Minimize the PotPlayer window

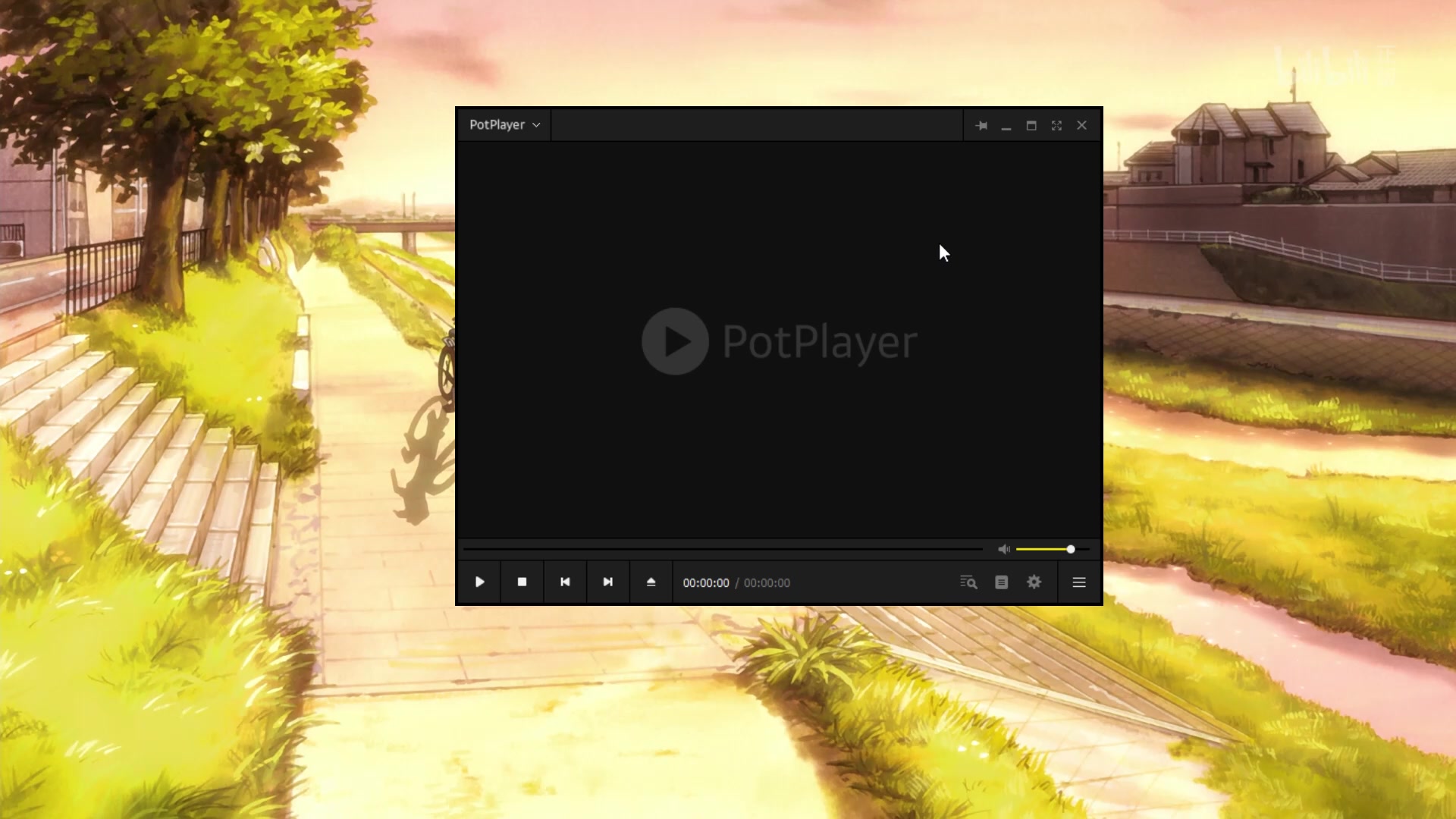(1006, 126)
